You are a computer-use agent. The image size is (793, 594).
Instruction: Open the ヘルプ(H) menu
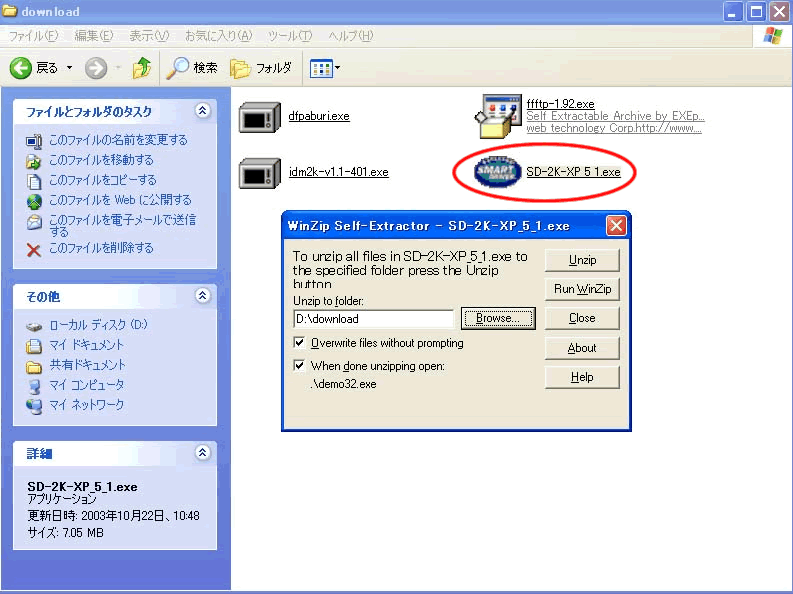(x=350, y=36)
